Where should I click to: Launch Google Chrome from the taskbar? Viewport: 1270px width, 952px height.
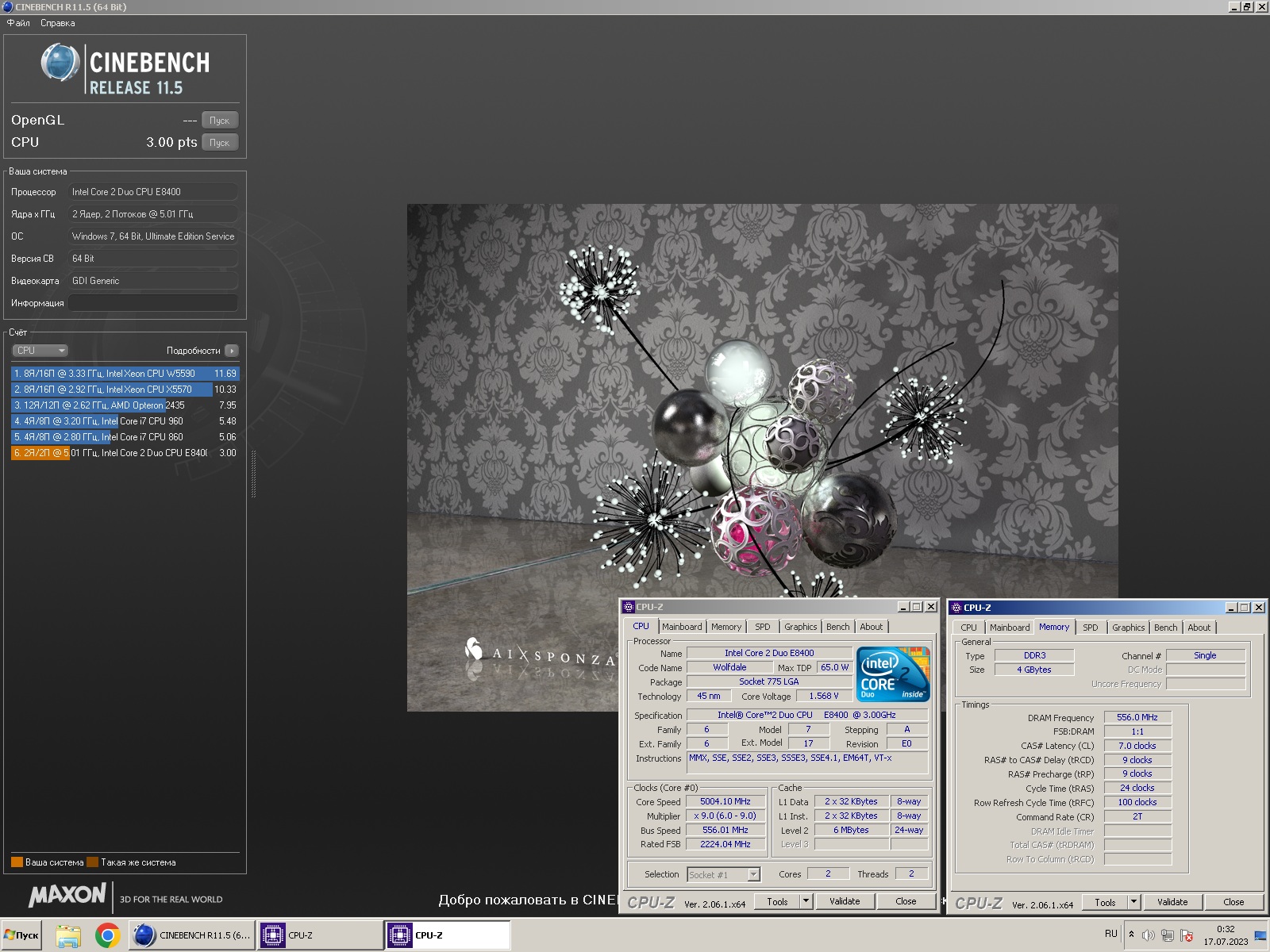107,935
